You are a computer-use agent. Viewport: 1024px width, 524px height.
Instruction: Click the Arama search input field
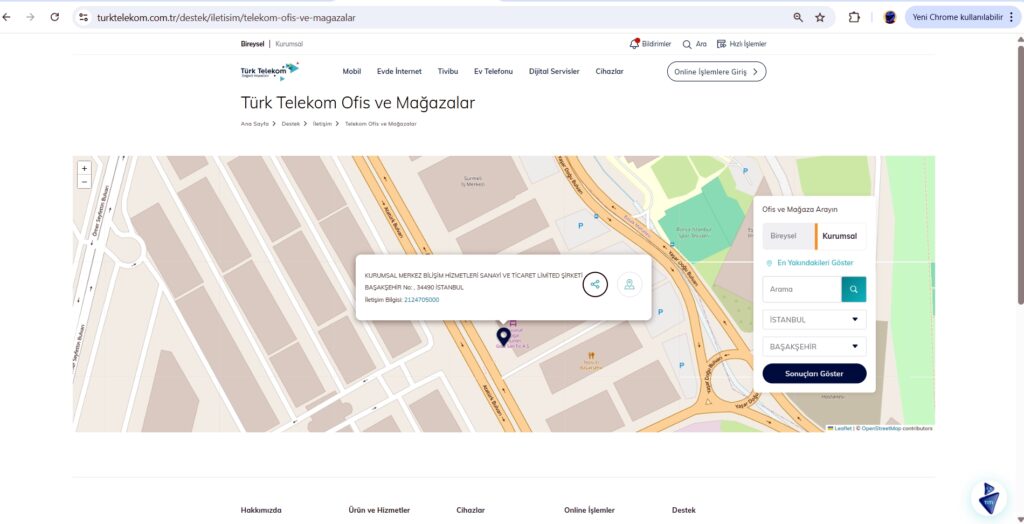tap(801, 289)
